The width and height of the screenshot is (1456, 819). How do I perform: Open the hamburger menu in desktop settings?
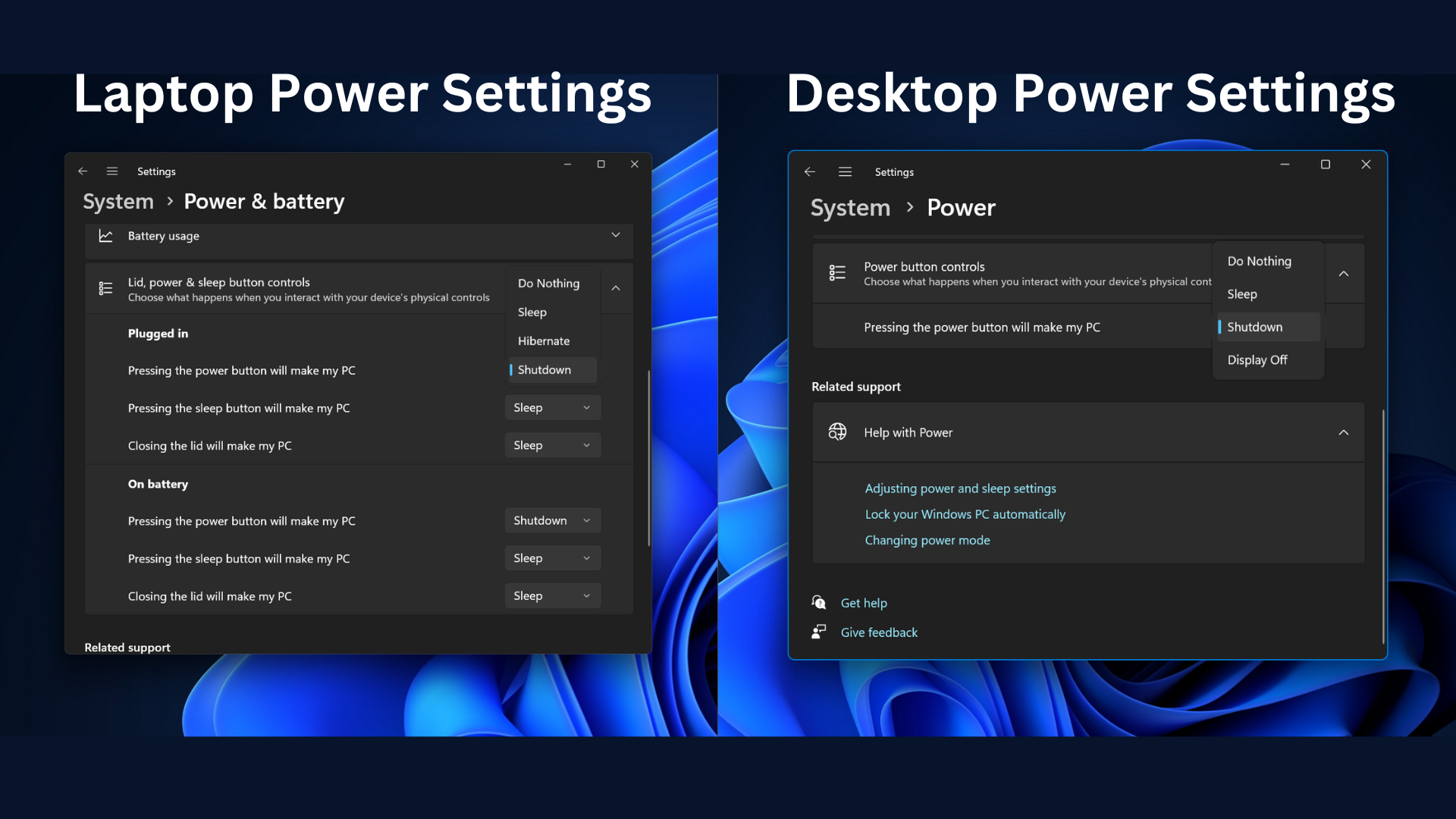coord(843,172)
